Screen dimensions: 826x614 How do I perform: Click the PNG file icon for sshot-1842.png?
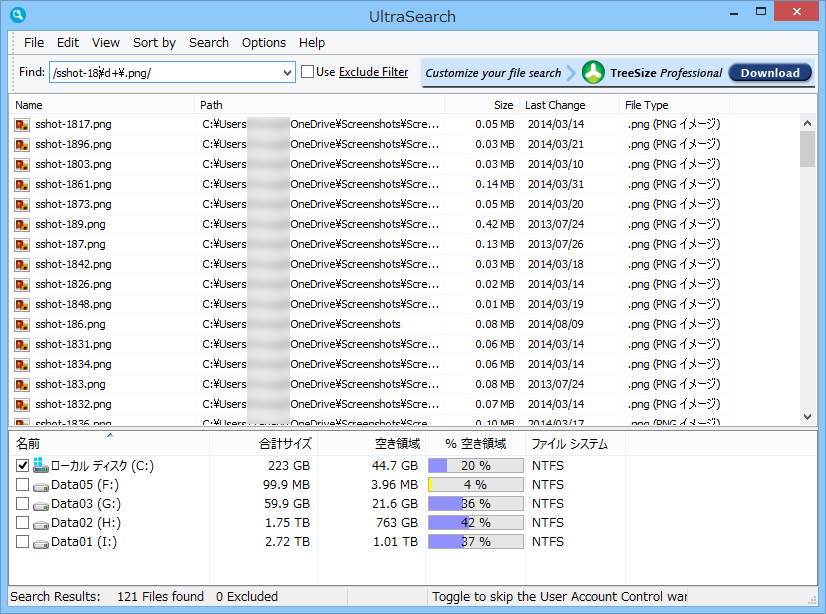[x=22, y=264]
